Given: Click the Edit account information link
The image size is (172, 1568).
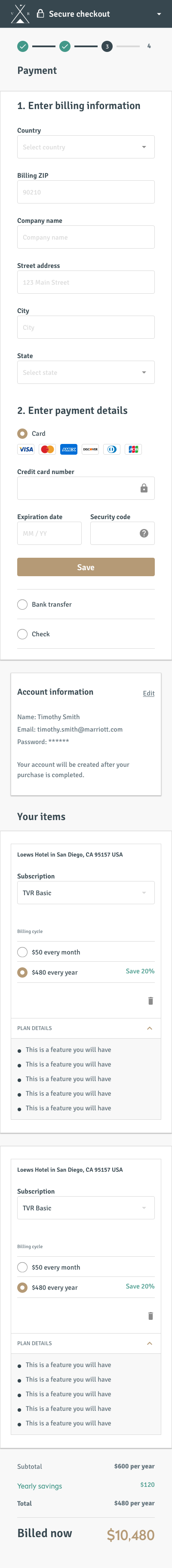Looking at the screenshot, I should [149, 693].
